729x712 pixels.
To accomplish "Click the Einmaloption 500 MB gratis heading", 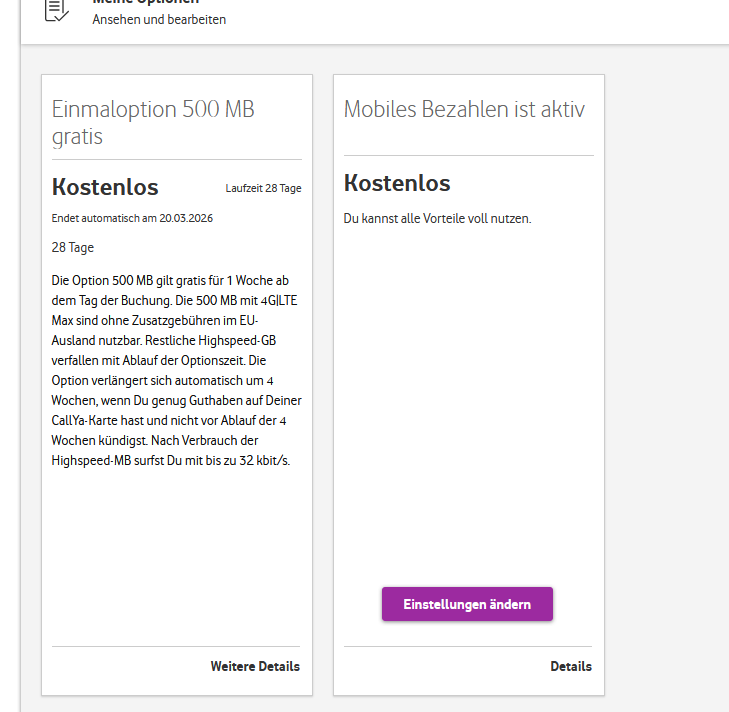I will coord(153,123).
